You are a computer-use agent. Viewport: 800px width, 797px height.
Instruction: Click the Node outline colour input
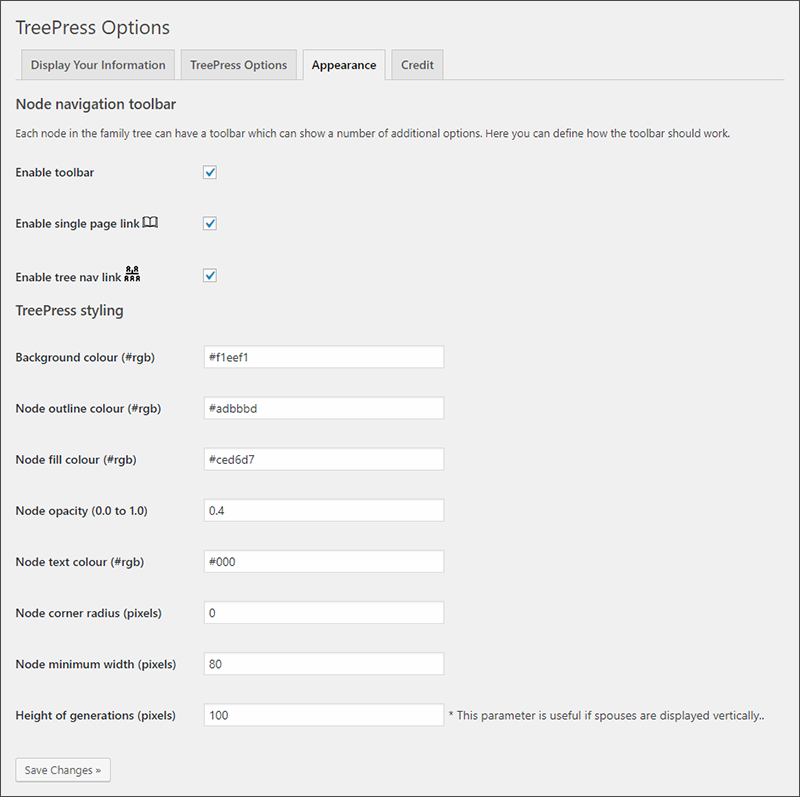pyautogui.click(x=324, y=408)
